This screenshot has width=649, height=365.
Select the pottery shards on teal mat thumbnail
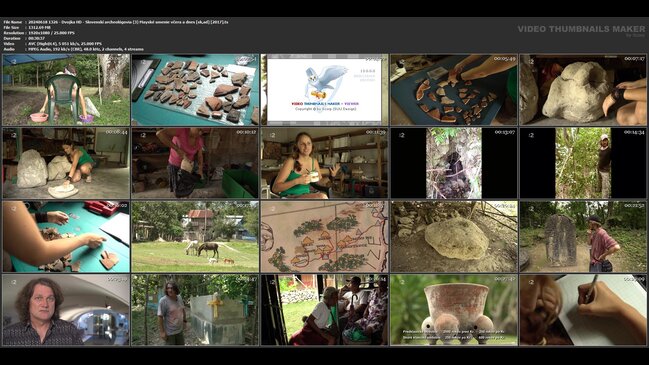coord(195,89)
